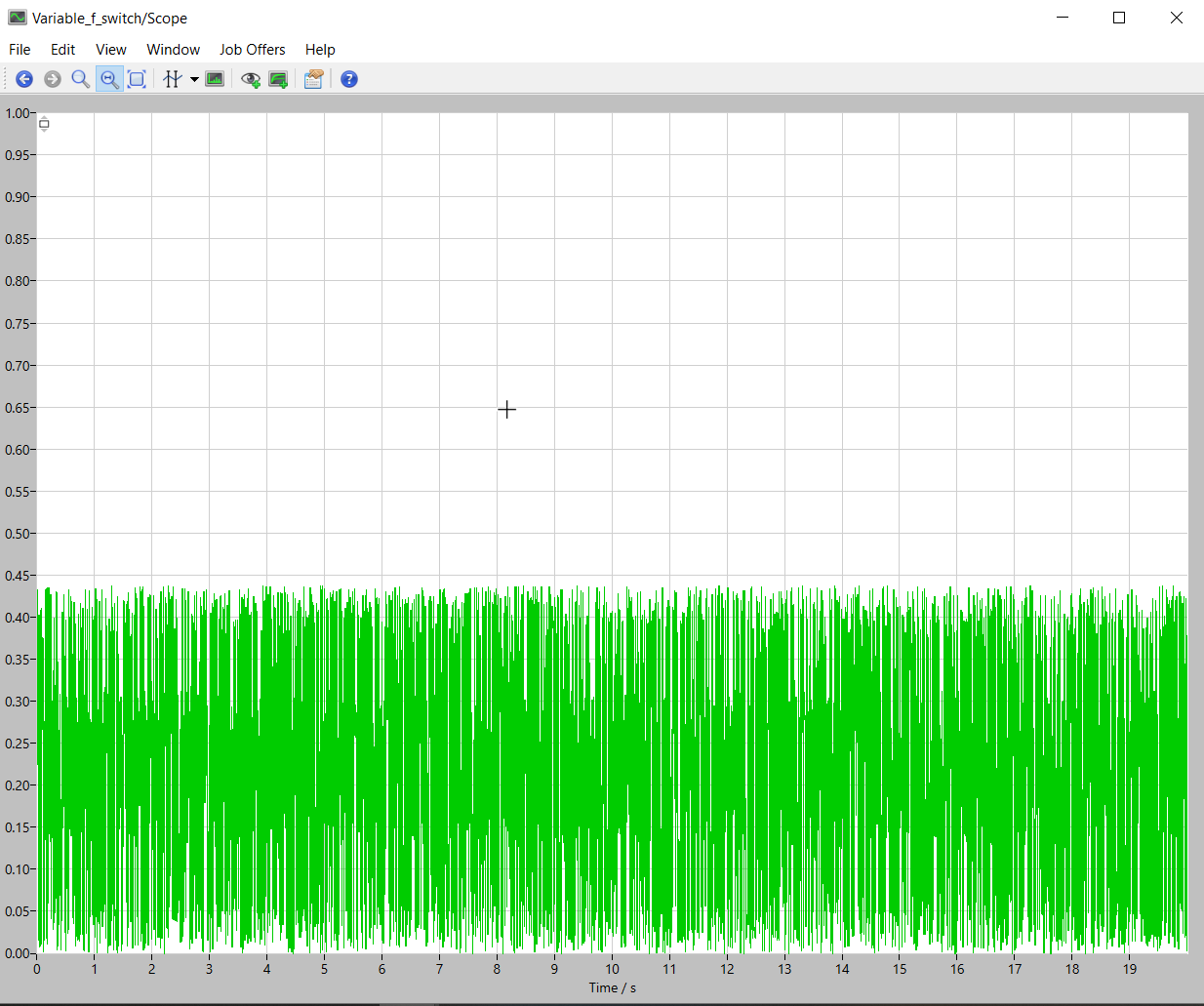Click the plot resize handle below 1.00

pyautogui.click(x=44, y=124)
